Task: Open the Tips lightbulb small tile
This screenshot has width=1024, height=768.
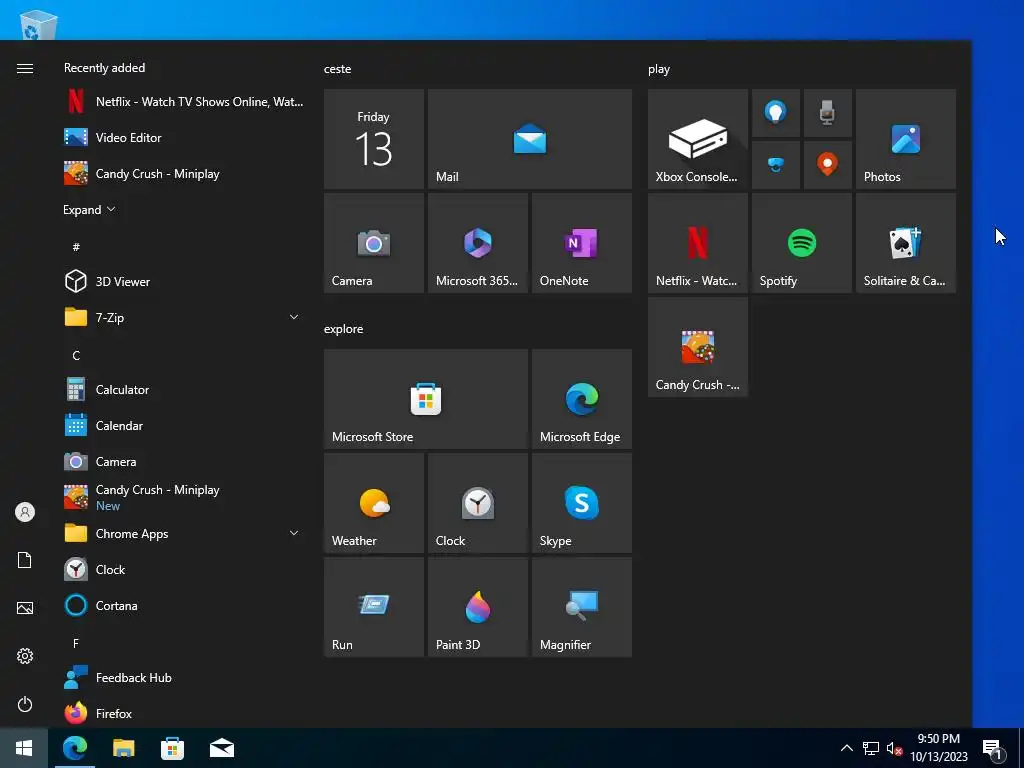Action: tap(776, 113)
